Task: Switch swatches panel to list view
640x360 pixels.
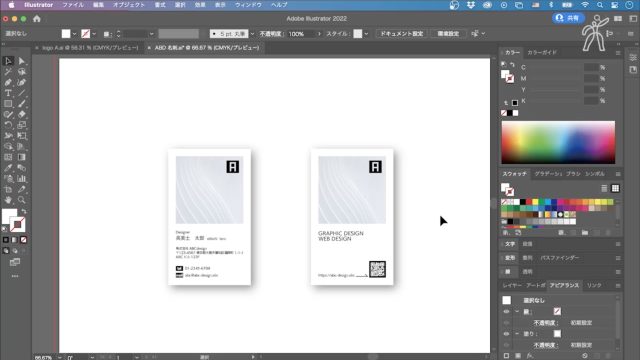Action: [604, 188]
